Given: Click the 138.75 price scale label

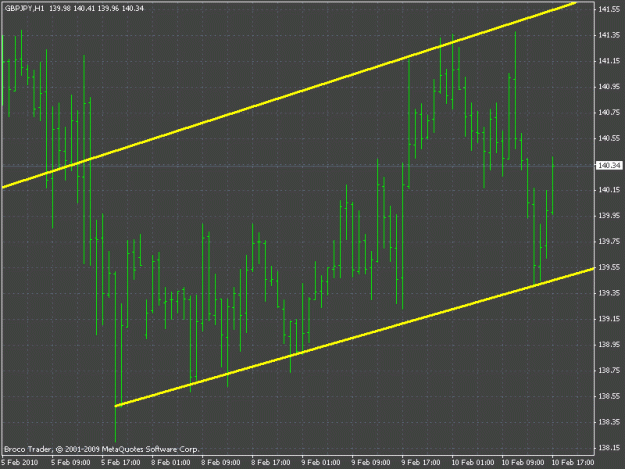Looking at the screenshot, I should coord(609,370).
